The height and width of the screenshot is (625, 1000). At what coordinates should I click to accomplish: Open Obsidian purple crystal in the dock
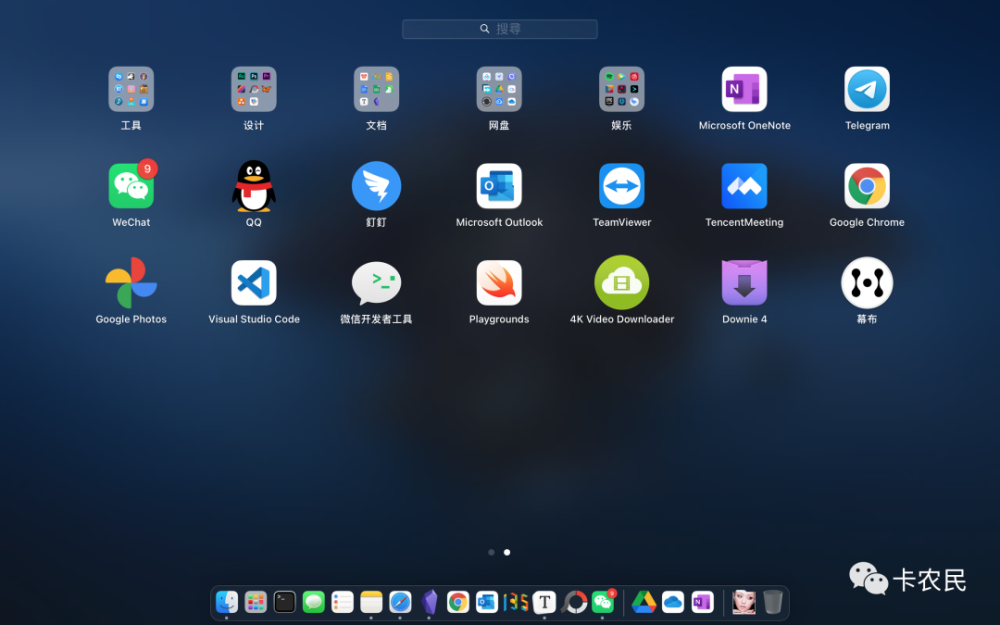coord(429,602)
